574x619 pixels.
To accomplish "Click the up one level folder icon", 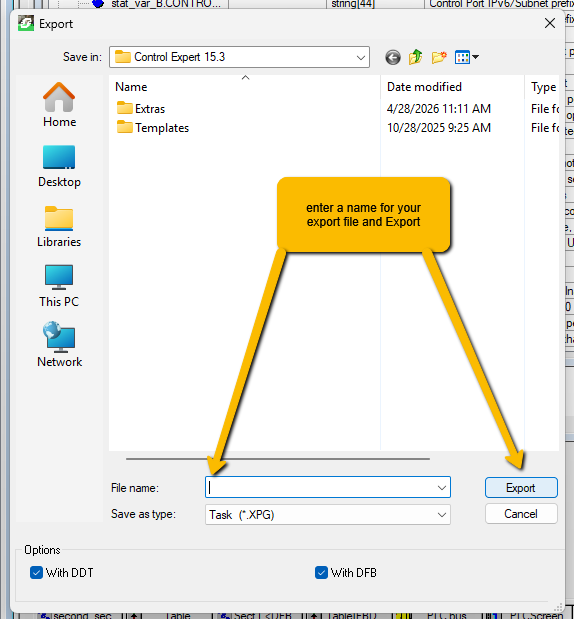I will [x=415, y=58].
